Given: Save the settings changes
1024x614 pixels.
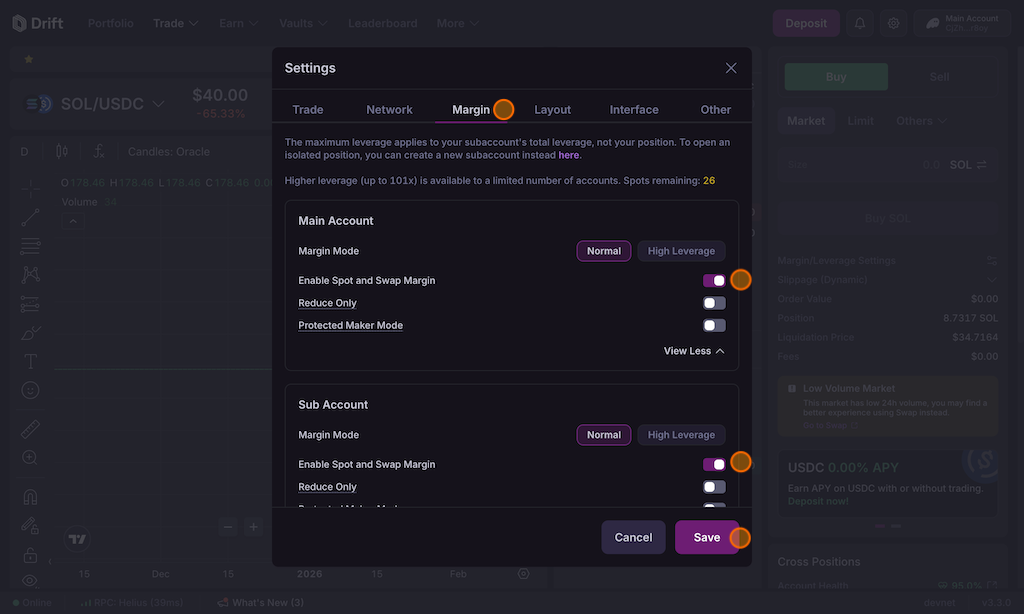Looking at the screenshot, I should [706, 537].
